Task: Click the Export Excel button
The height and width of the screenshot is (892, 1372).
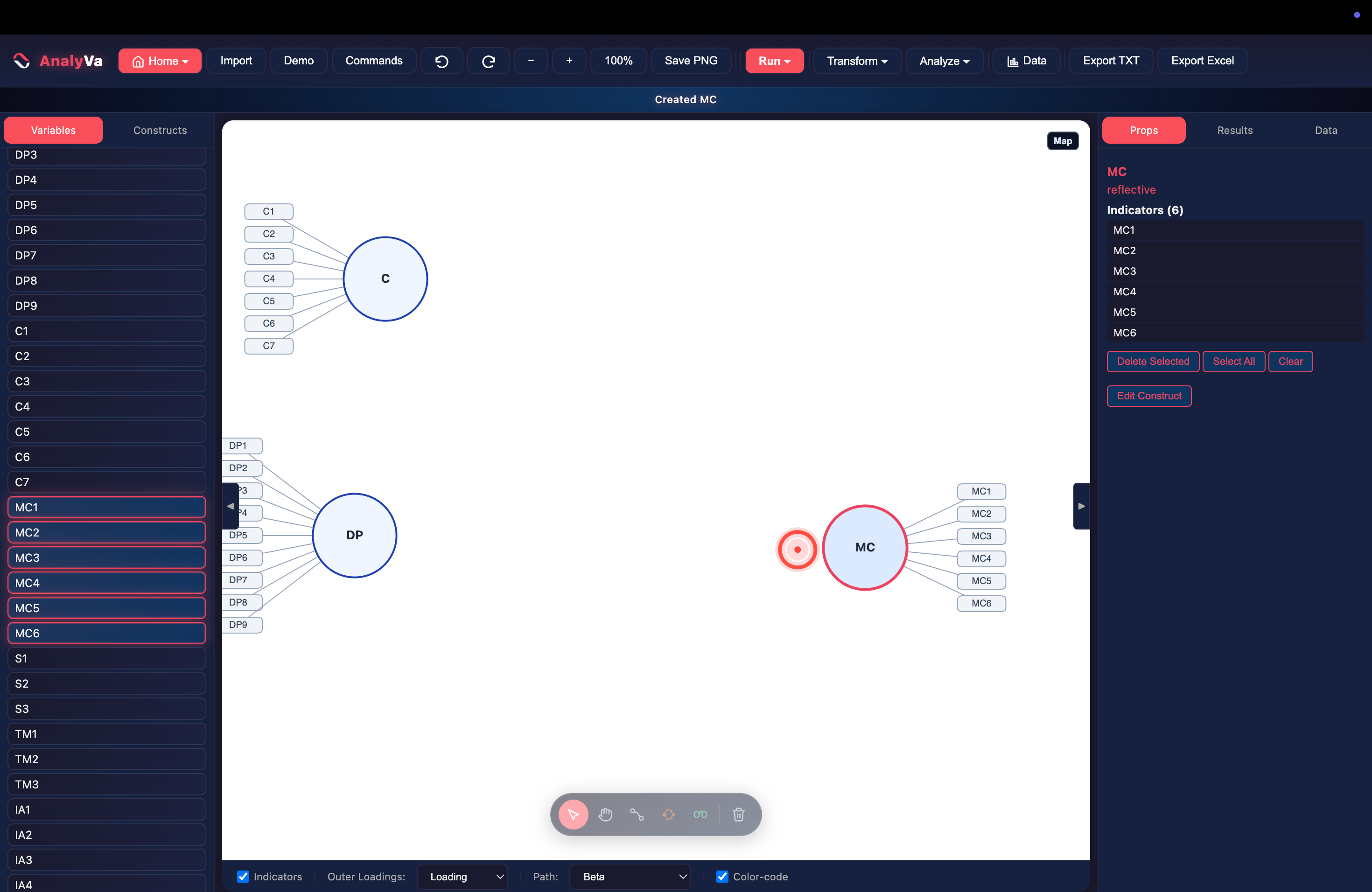Action: (x=1203, y=61)
